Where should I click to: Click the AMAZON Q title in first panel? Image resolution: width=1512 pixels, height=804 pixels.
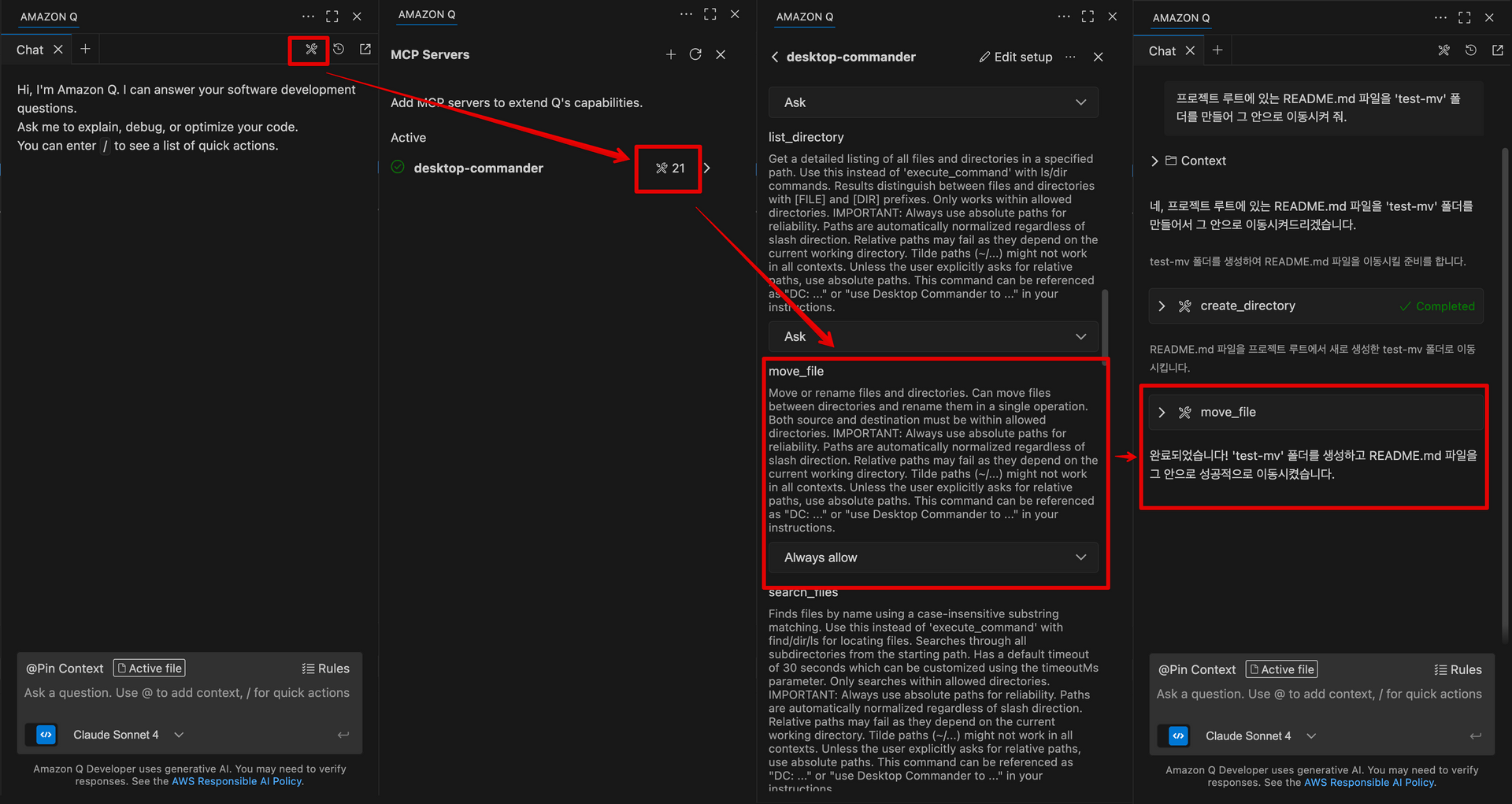[x=49, y=17]
